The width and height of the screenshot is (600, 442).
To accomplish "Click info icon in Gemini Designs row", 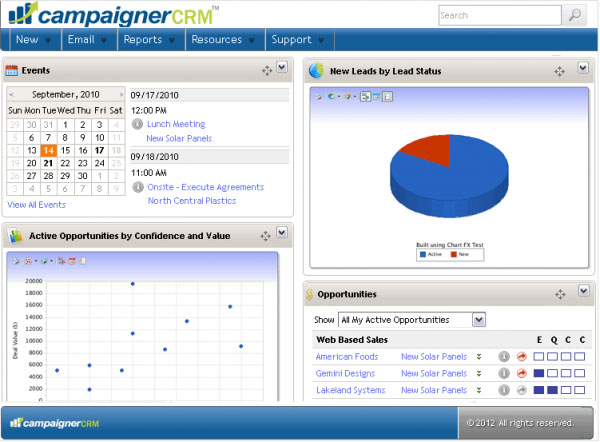I will point(504,373).
